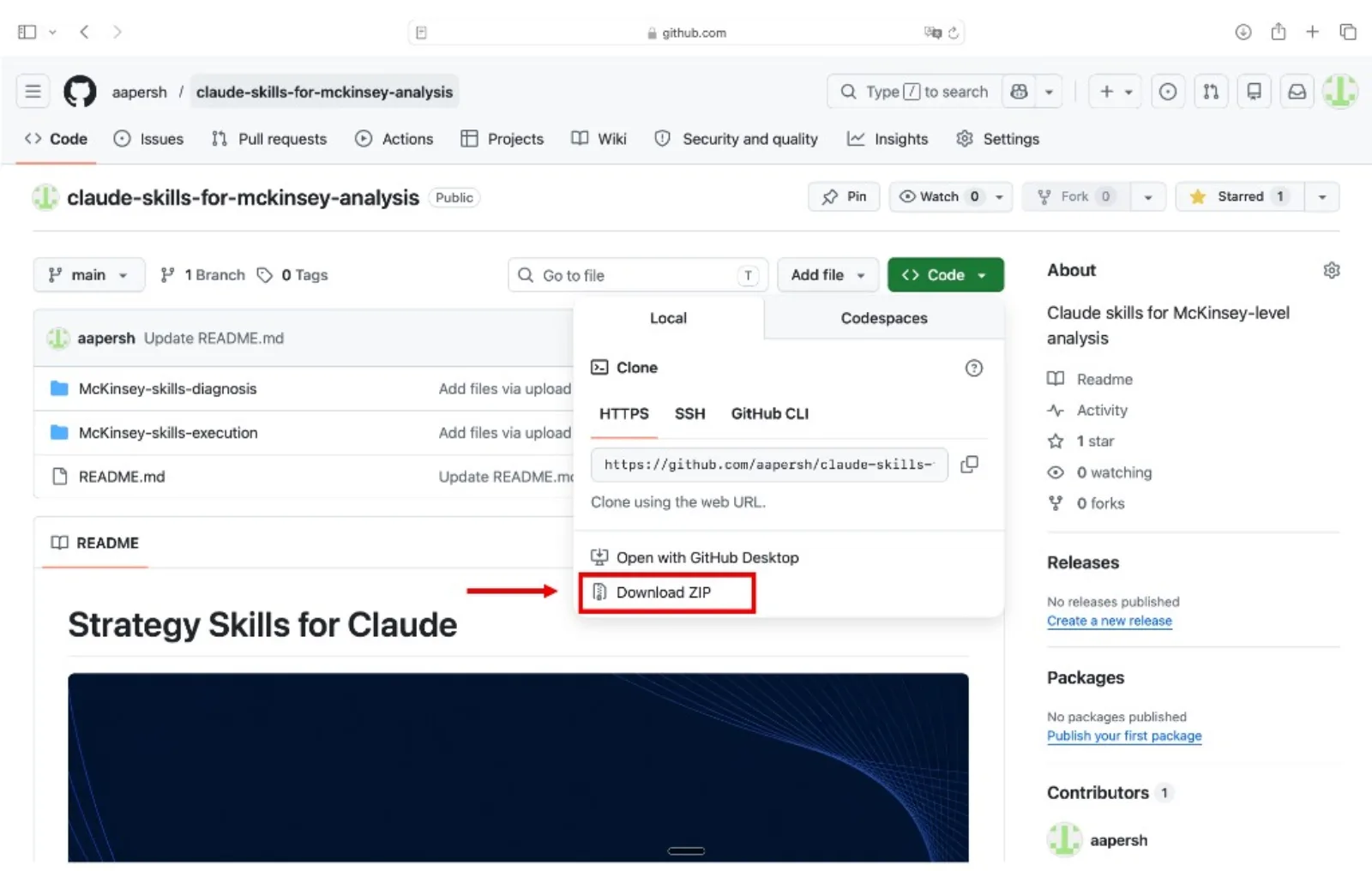Open the Add file dropdown
Screen dimensions: 1372x871
pos(828,275)
